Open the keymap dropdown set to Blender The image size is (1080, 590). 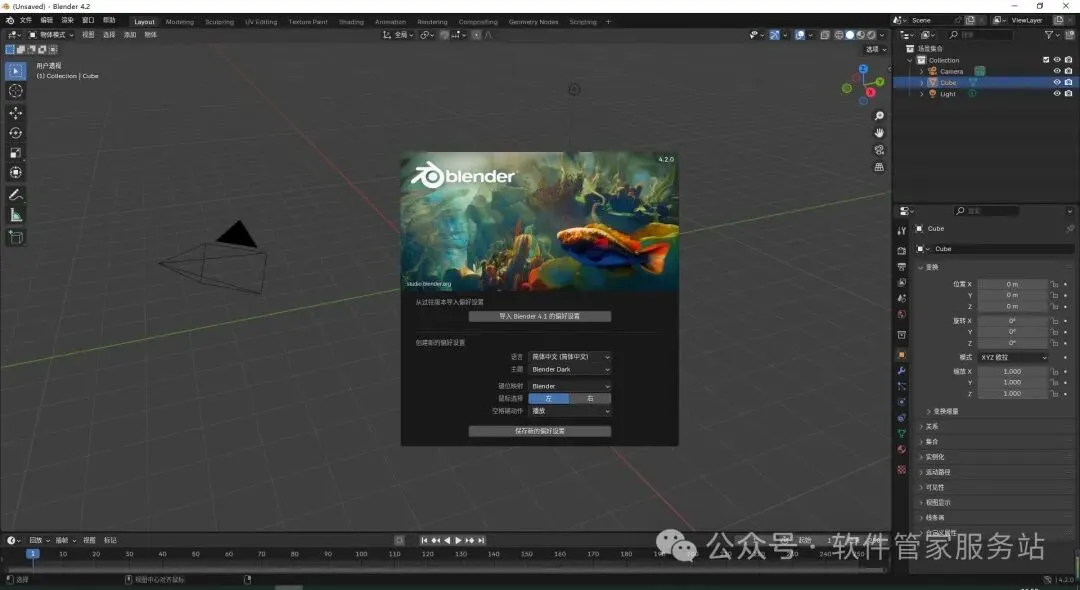tap(570, 386)
